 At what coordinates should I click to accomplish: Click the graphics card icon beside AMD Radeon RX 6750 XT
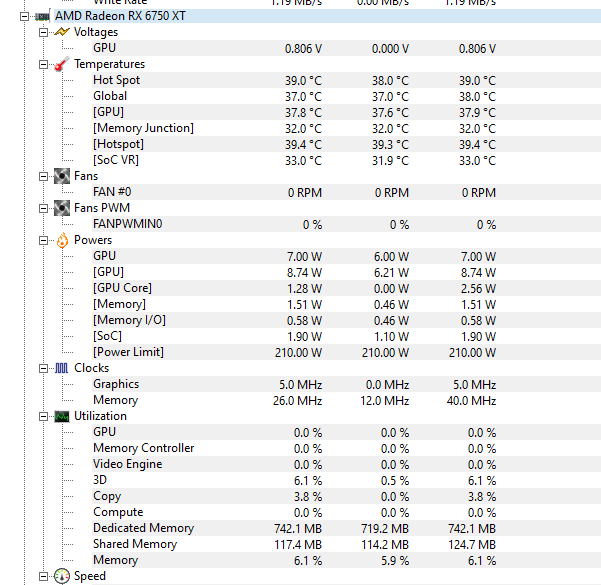[x=42, y=16]
